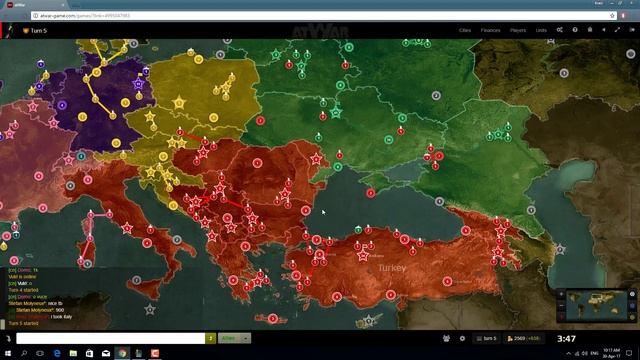Click the blue square icon right of minimap
This screenshot has width=640, height=360.
tap(632, 305)
